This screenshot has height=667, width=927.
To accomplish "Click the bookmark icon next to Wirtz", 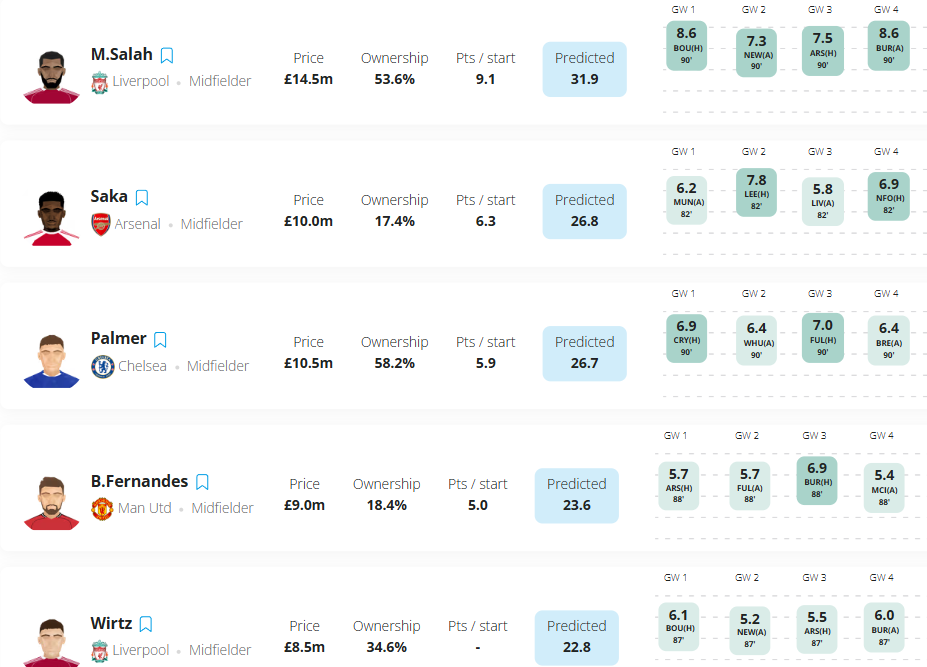I will point(146,624).
